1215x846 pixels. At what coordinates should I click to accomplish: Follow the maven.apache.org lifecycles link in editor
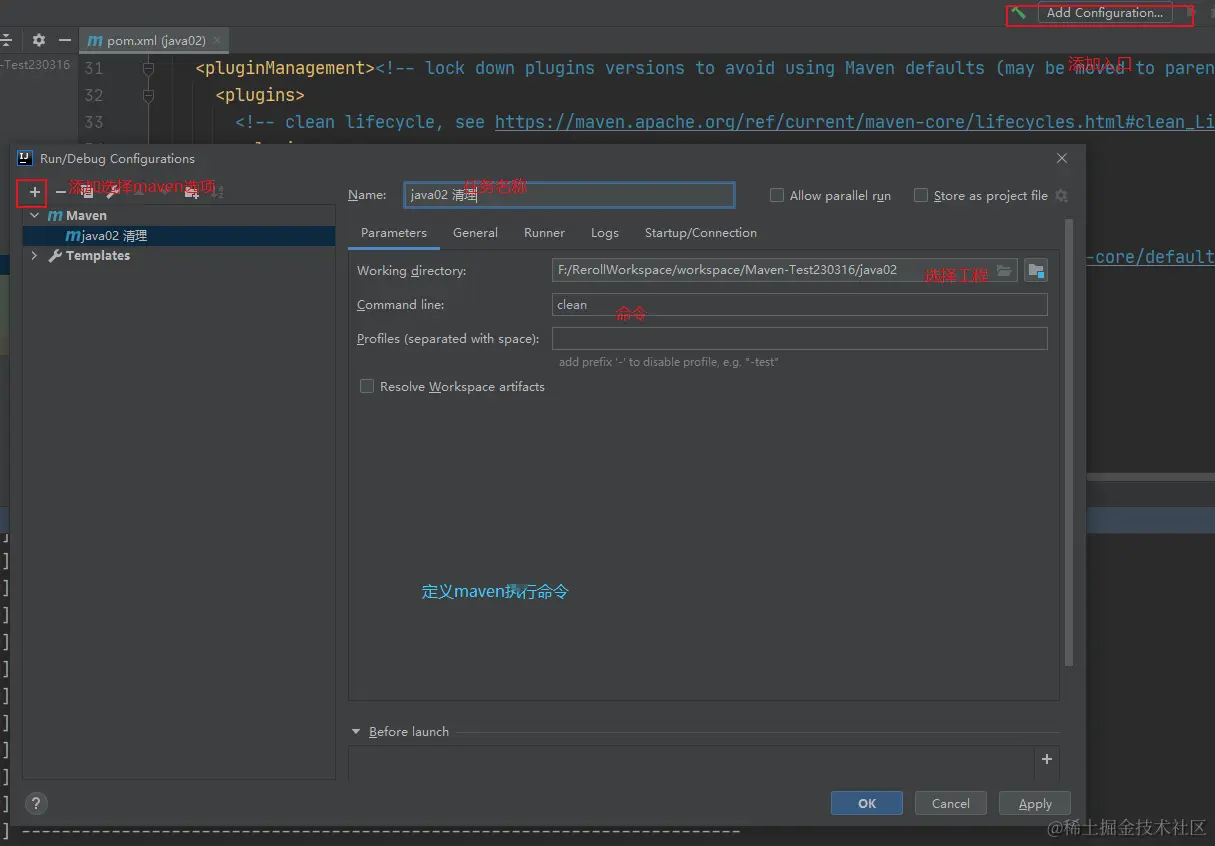click(854, 122)
